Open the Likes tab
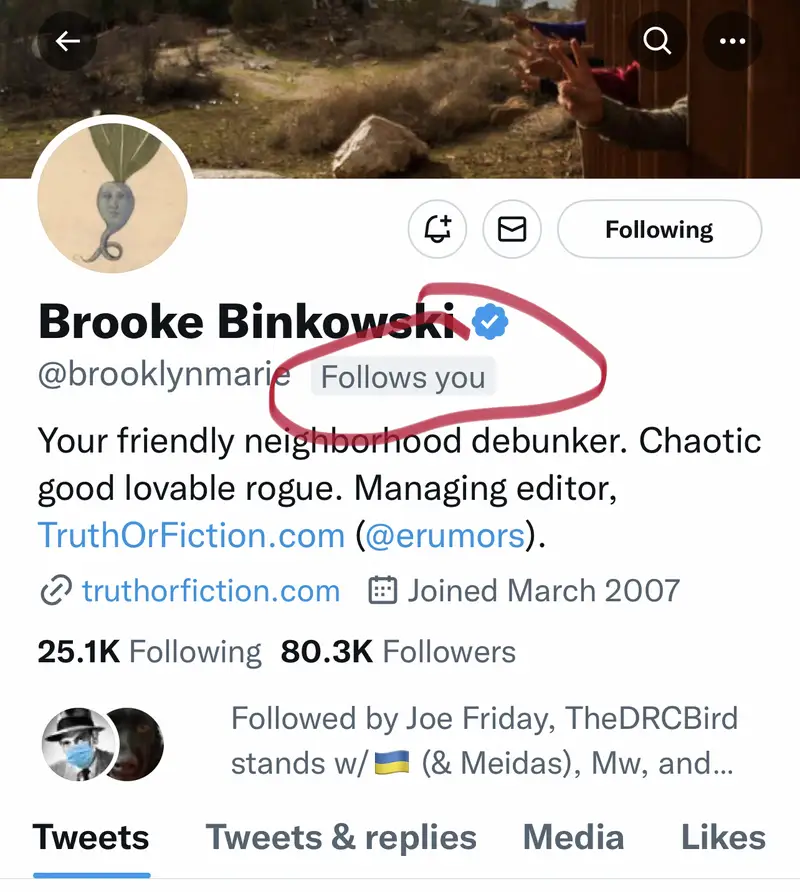 click(x=723, y=837)
